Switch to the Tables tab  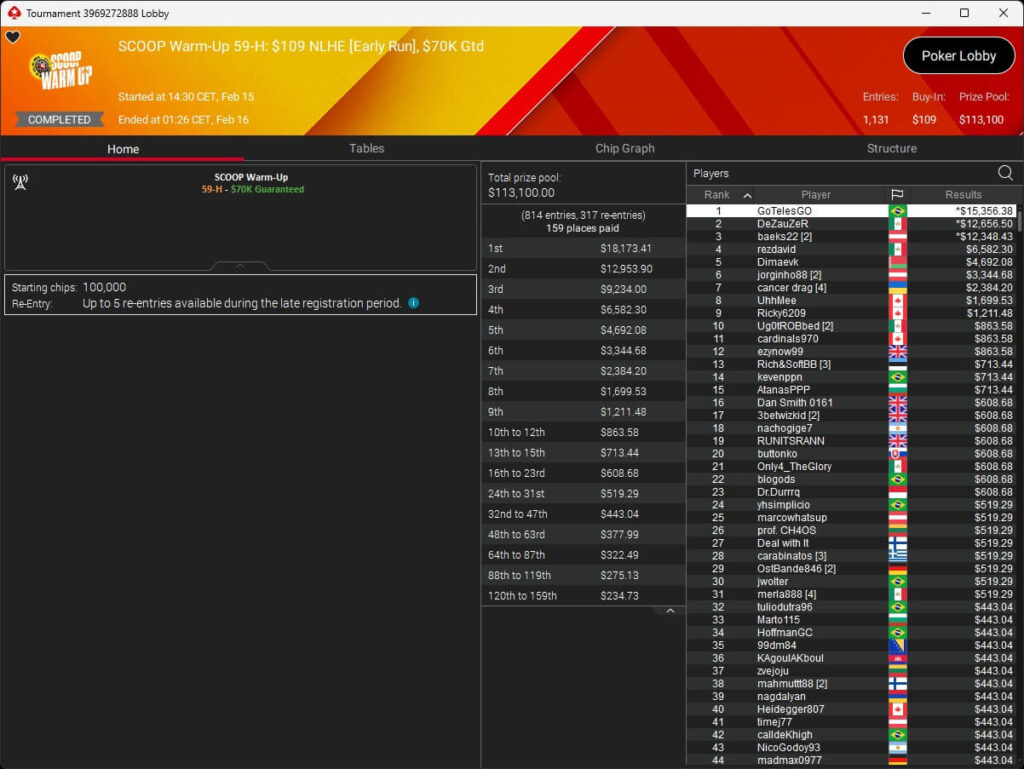pyautogui.click(x=366, y=148)
